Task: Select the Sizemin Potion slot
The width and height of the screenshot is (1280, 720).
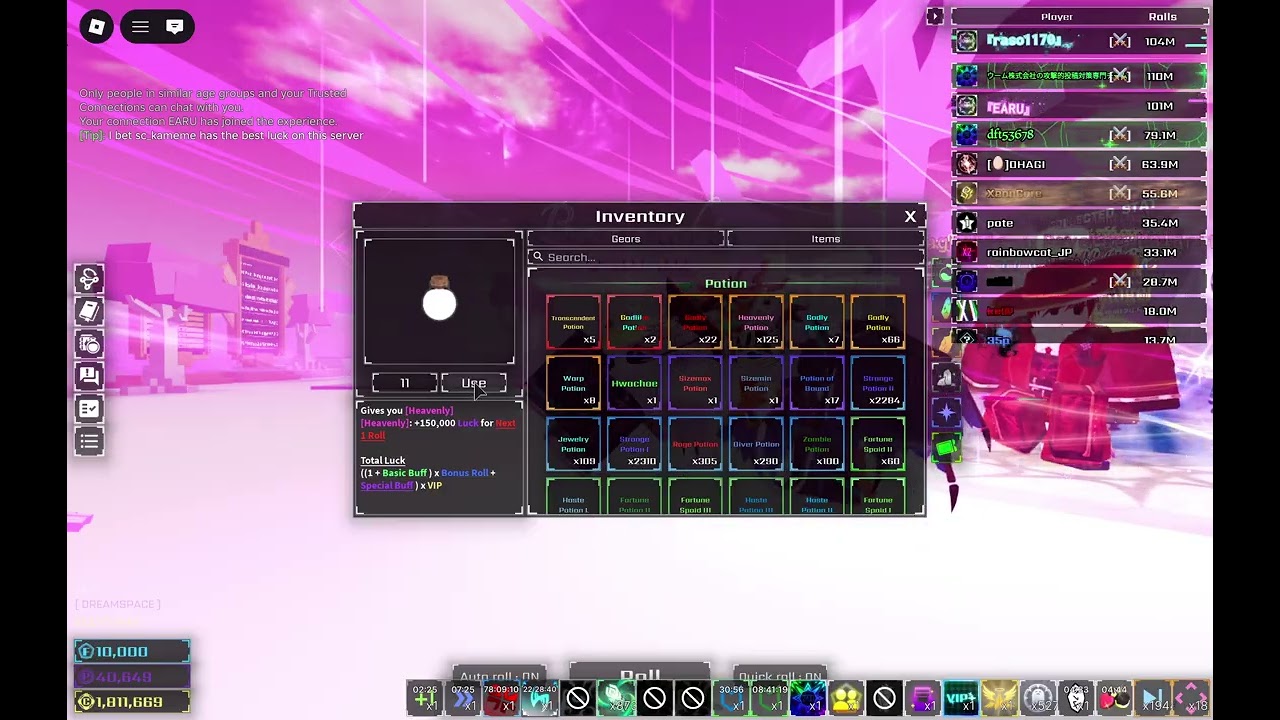Action: 756,383
